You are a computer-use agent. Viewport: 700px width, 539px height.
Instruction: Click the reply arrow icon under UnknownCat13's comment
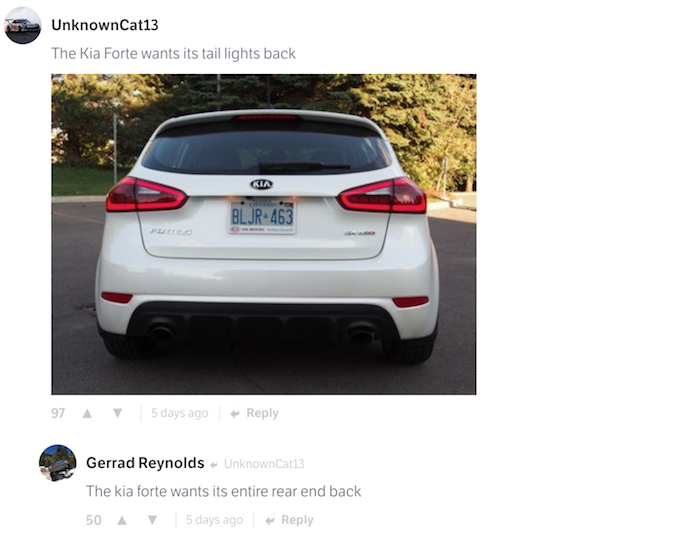tap(235, 414)
